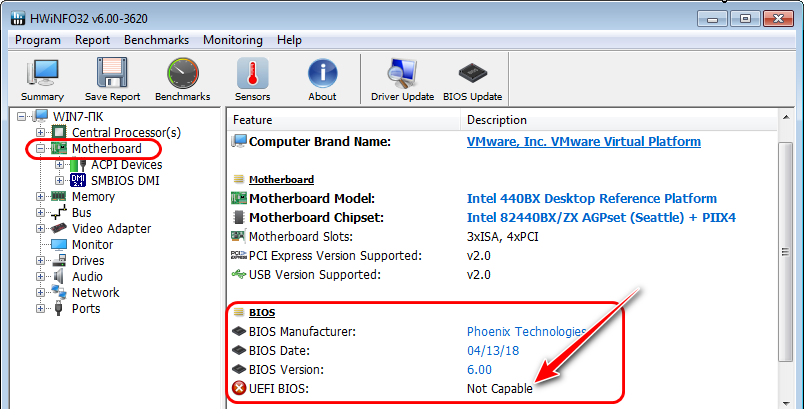Click the BIOS Update chip icon
The width and height of the screenshot is (804, 409).
coord(472,73)
